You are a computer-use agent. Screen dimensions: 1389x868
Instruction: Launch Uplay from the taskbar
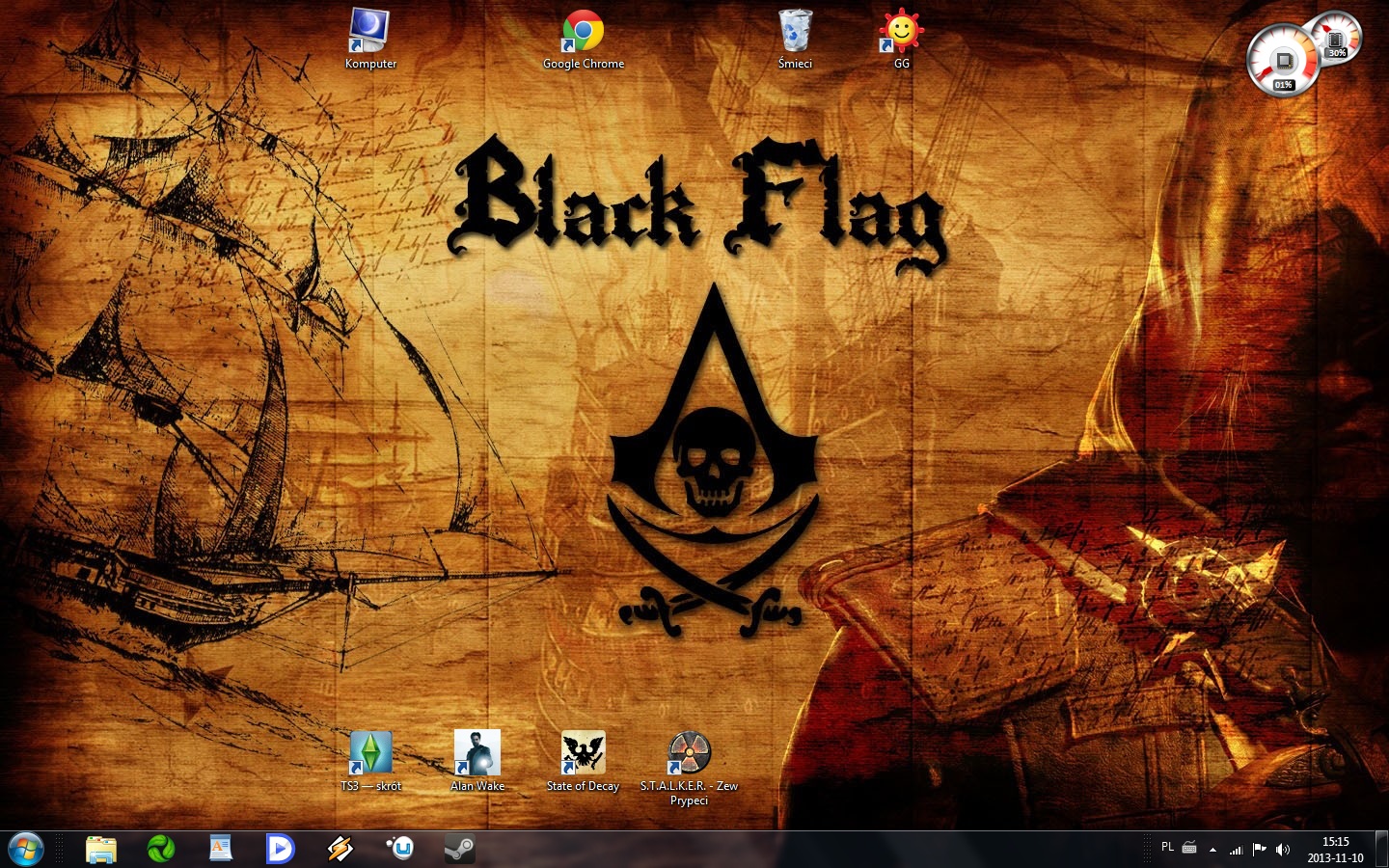coord(399,849)
